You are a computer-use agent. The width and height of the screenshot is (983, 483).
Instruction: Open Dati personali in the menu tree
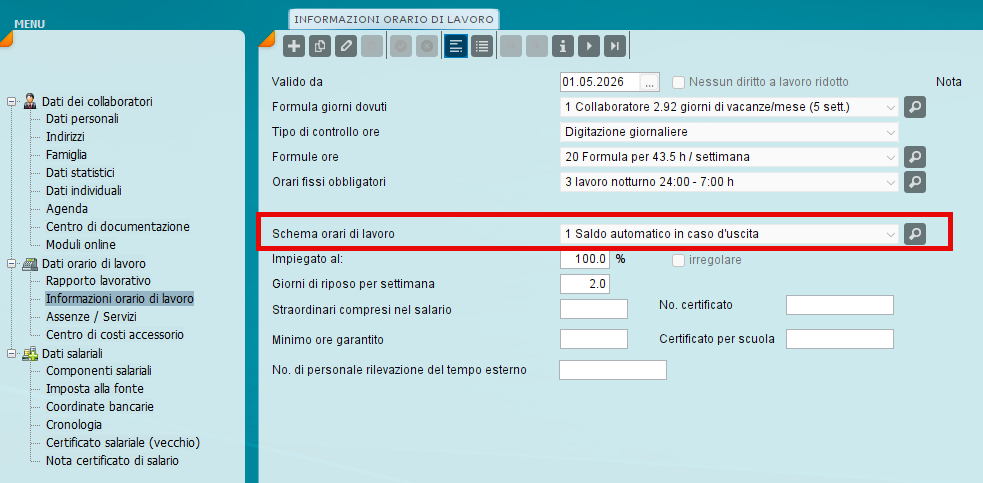(x=82, y=119)
